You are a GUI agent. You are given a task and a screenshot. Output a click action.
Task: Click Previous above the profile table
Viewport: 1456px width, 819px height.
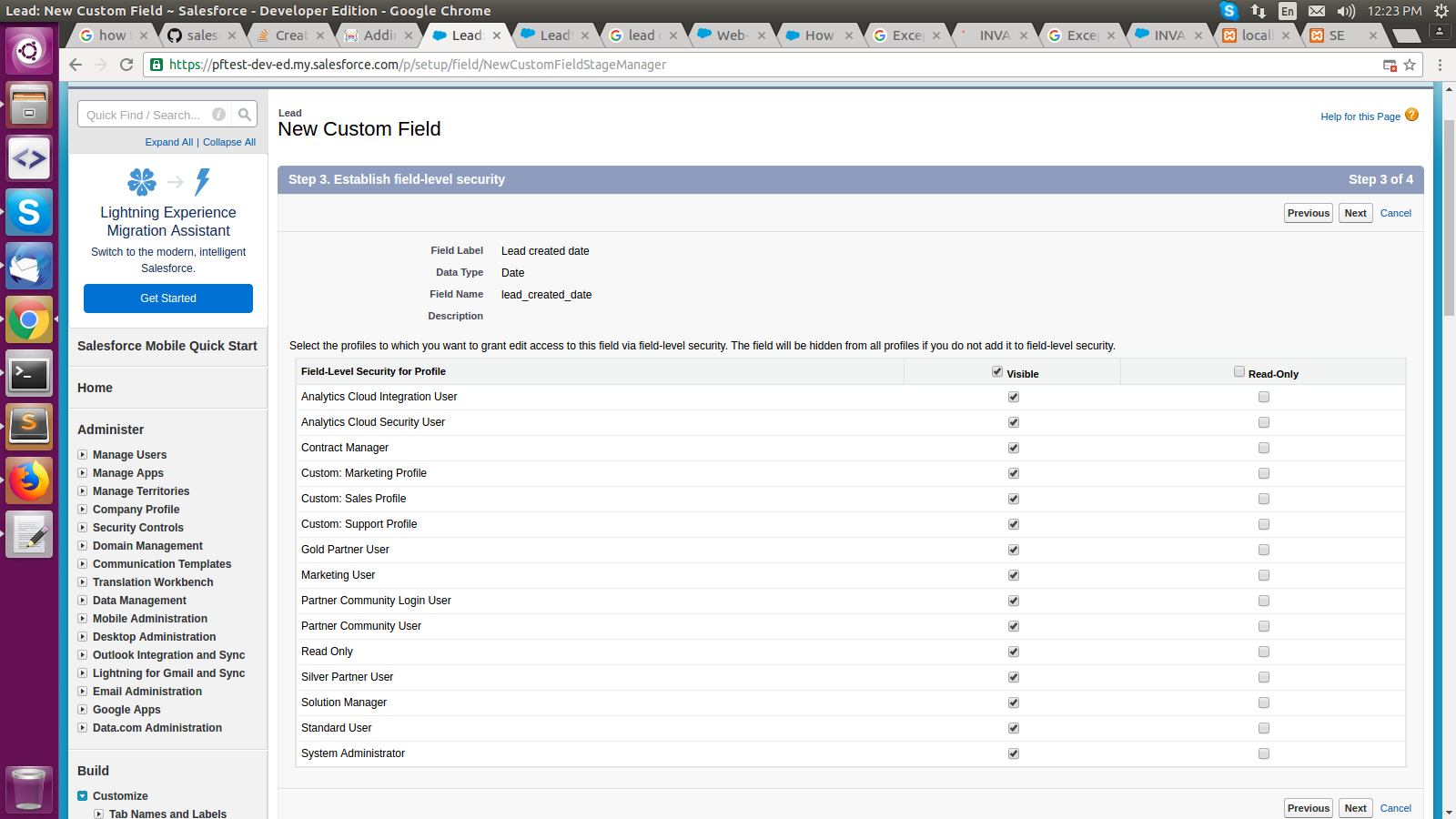tap(1309, 213)
